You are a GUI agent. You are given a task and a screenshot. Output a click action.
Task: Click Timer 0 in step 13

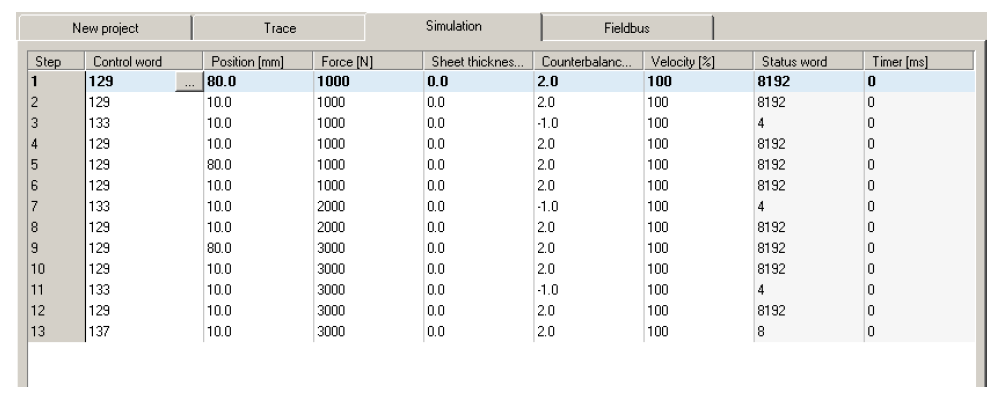tap(919, 332)
